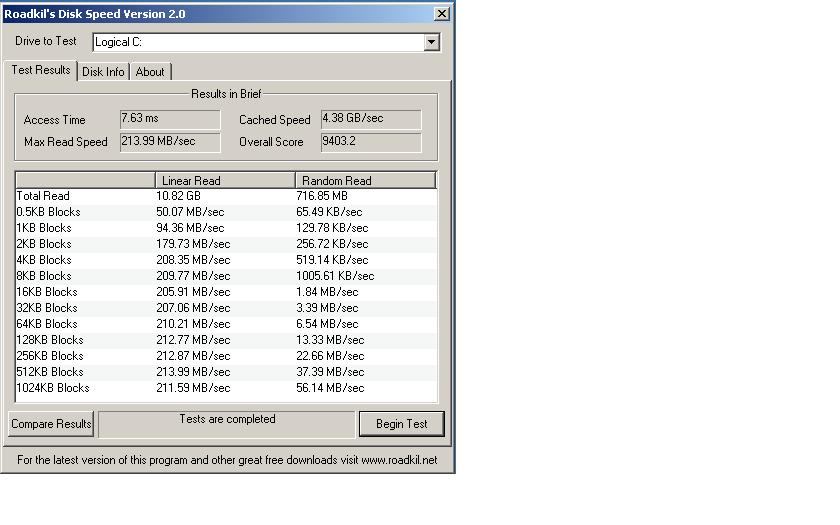Image resolution: width=840 pixels, height=525 pixels.
Task: Click the 56.14 MB/sec value
Action: click(x=330, y=388)
